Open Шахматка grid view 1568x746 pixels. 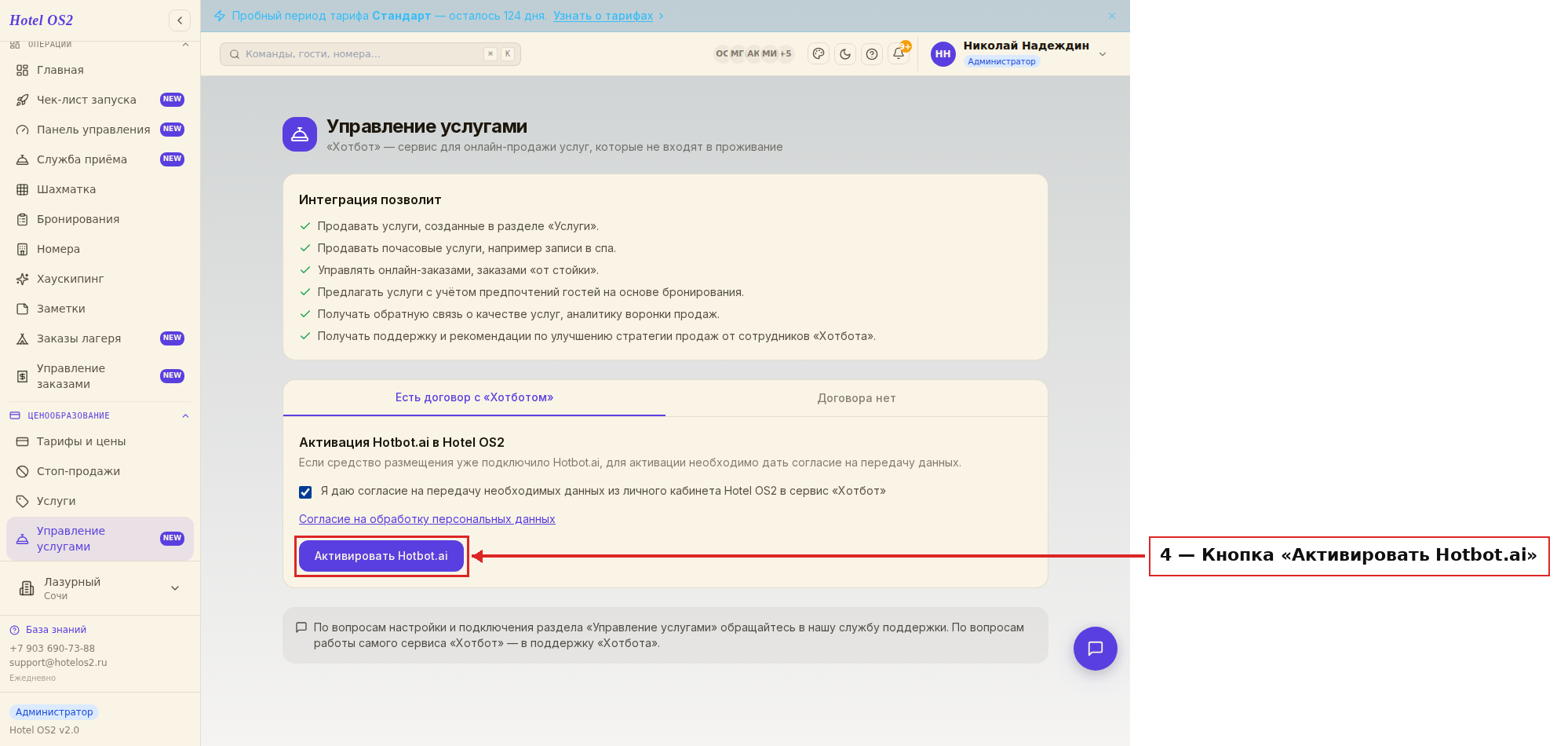point(100,189)
